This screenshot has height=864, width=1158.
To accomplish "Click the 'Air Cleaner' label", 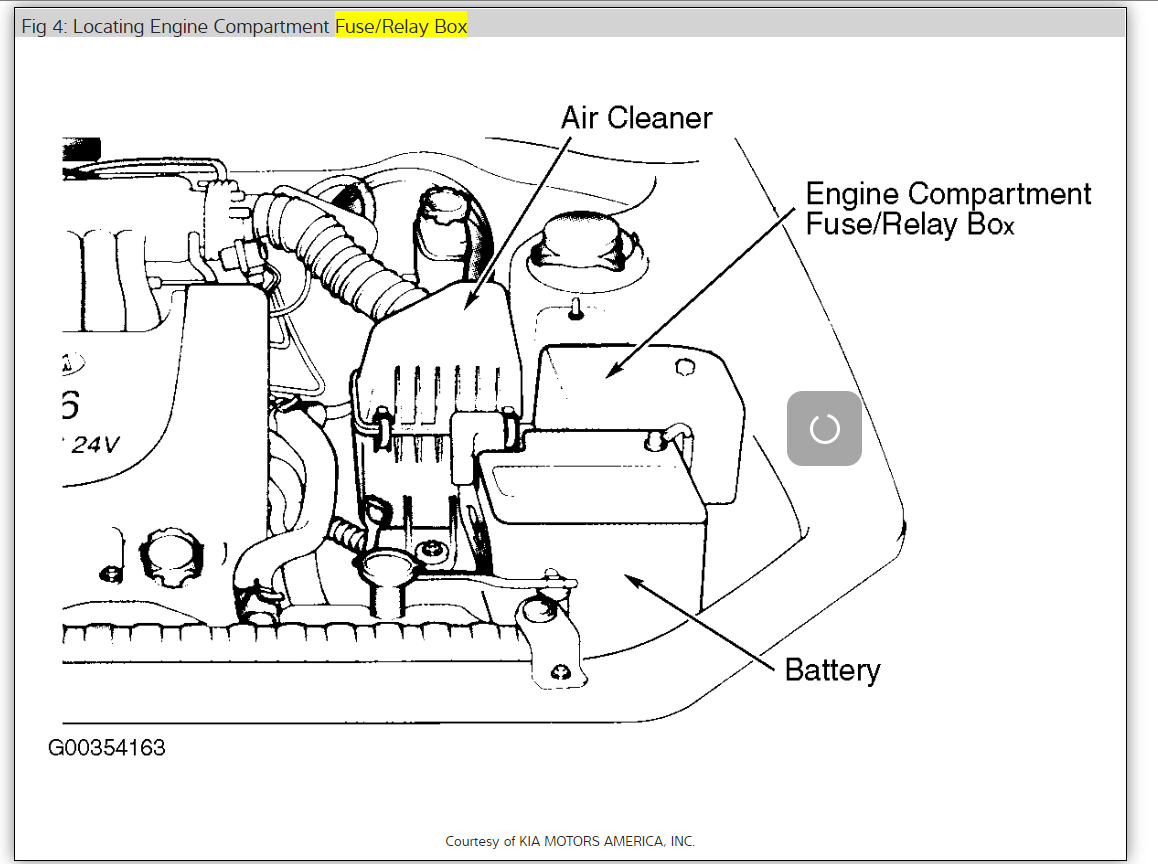I will pyautogui.click(x=637, y=118).
